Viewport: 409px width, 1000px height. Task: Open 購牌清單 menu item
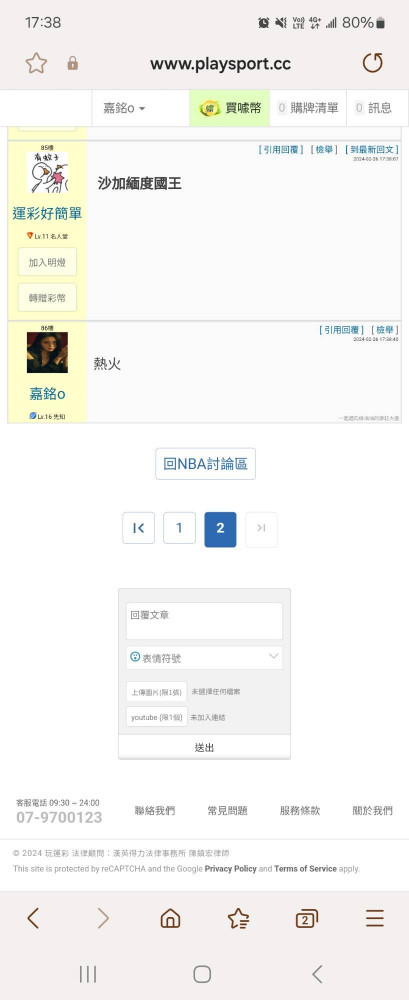[x=308, y=108]
